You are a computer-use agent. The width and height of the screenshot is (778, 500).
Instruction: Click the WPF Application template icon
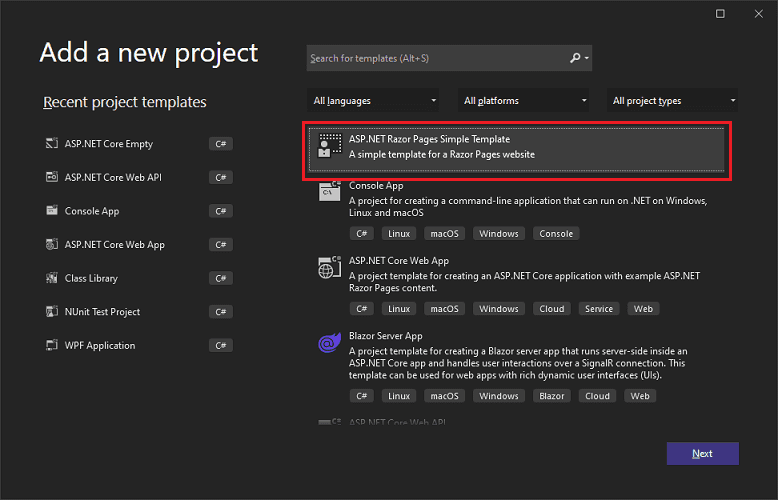pyautogui.click(x=52, y=345)
